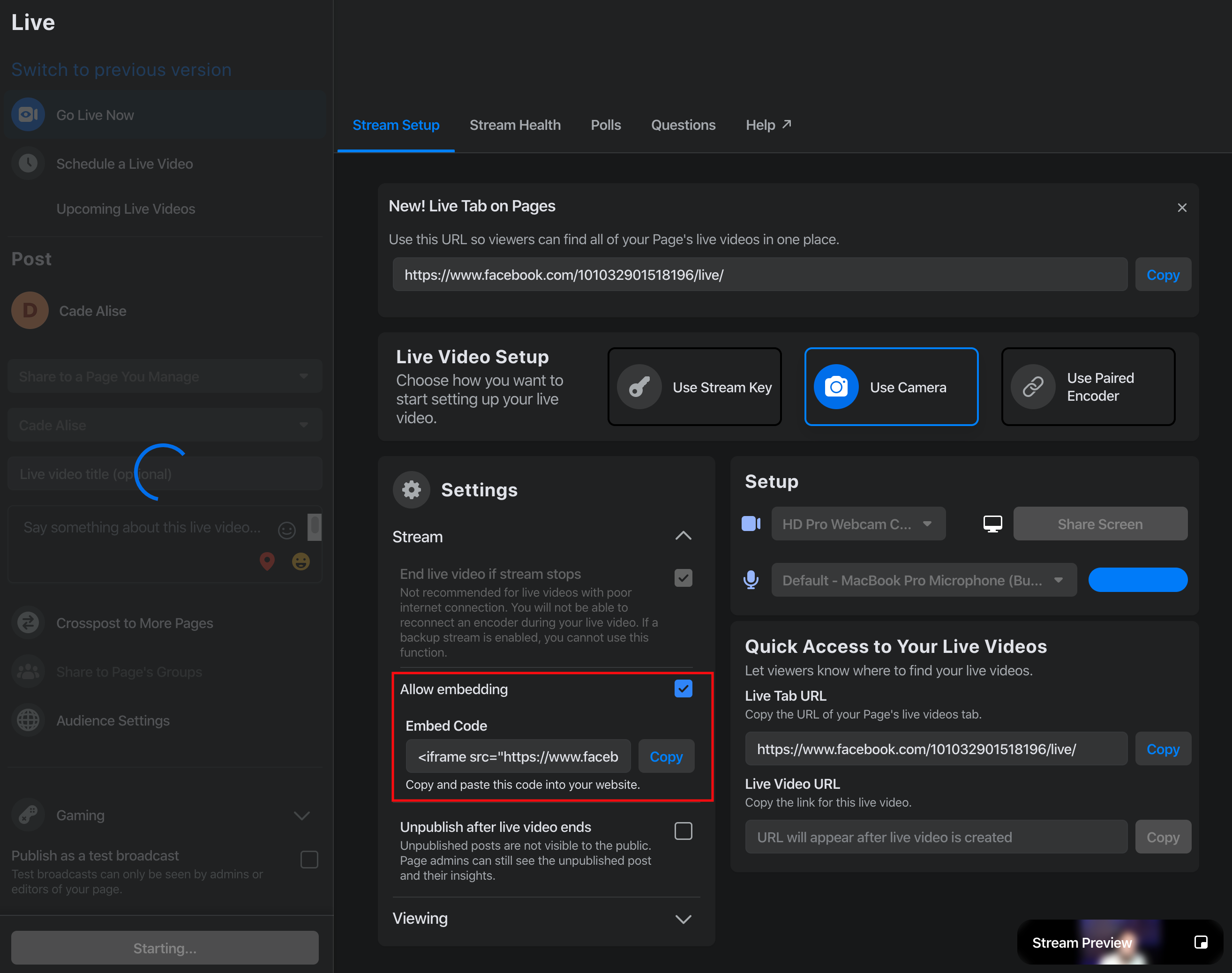Viewport: 1232px width, 973px height.
Task: Switch to the Stream Health tab
Action: click(x=515, y=125)
